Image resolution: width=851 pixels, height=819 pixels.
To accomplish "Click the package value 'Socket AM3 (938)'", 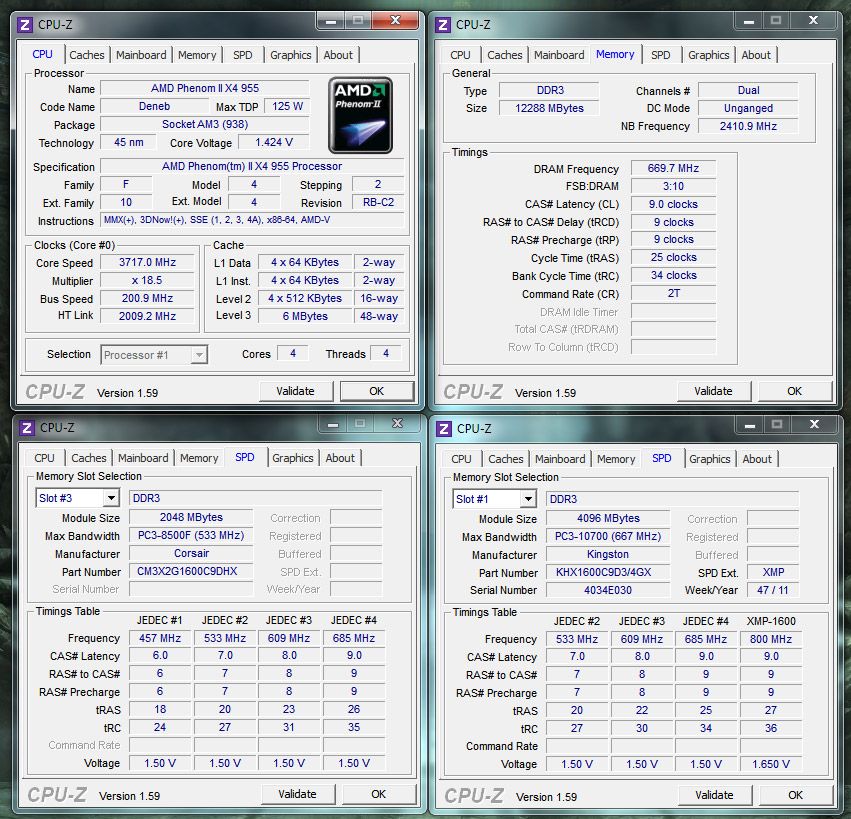I will tap(205, 124).
